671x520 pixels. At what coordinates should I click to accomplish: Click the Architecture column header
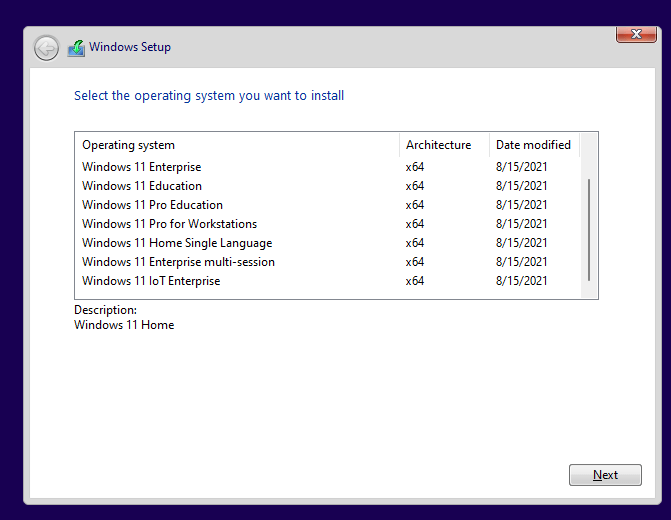coord(443,145)
